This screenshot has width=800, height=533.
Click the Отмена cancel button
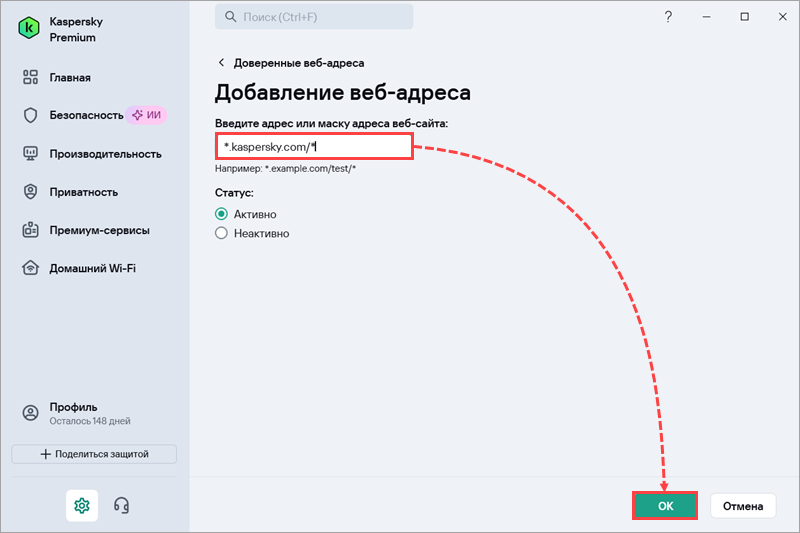click(x=743, y=506)
